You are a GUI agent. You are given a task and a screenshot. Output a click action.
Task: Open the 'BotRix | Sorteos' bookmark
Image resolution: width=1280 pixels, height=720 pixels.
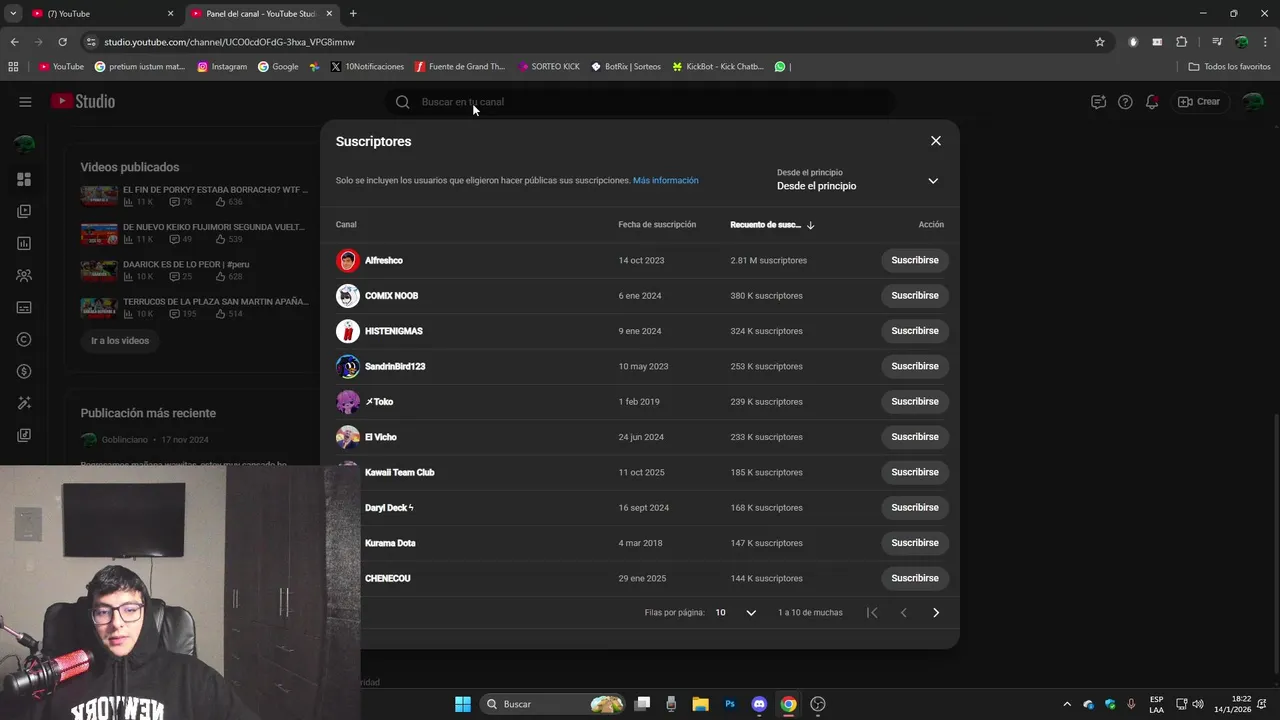pyautogui.click(x=626, y=66)
